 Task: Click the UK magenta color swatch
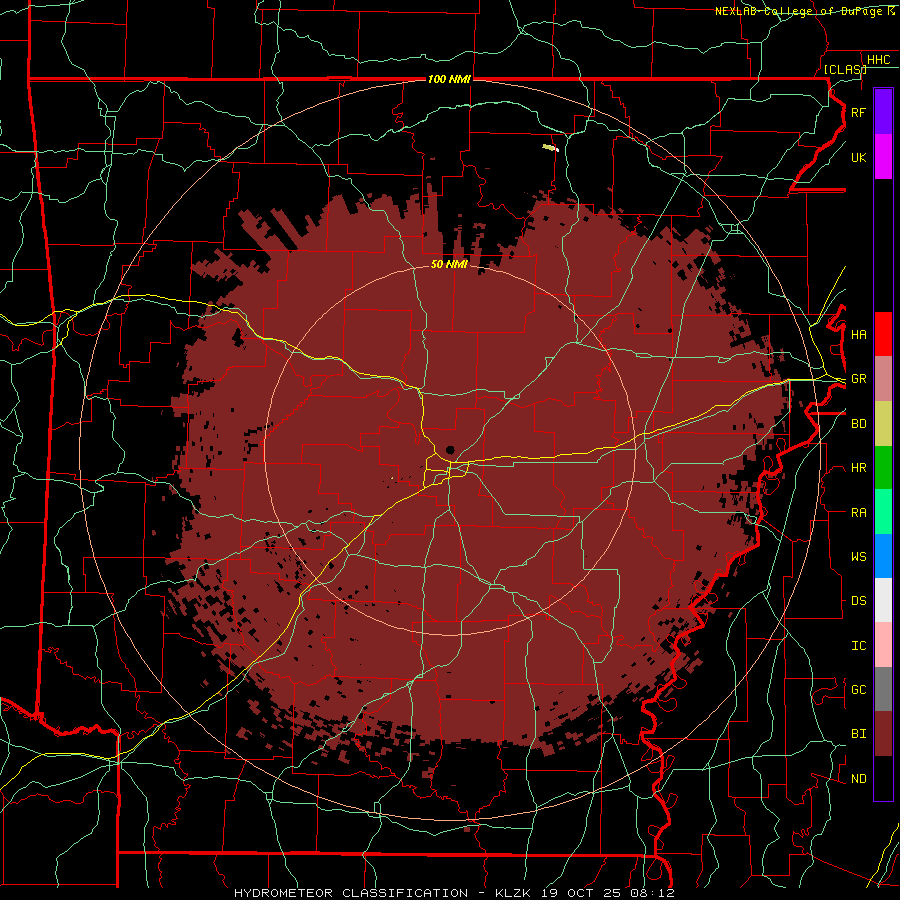coord(883,157)
